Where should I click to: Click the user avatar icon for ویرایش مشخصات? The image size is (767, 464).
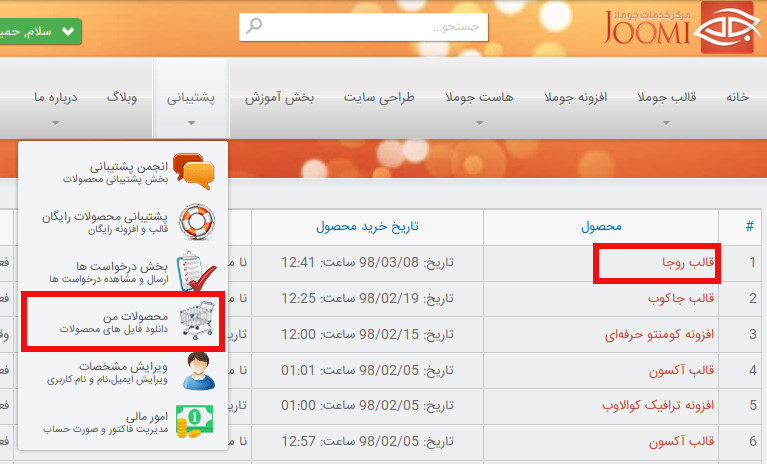[x=198, y=371]
